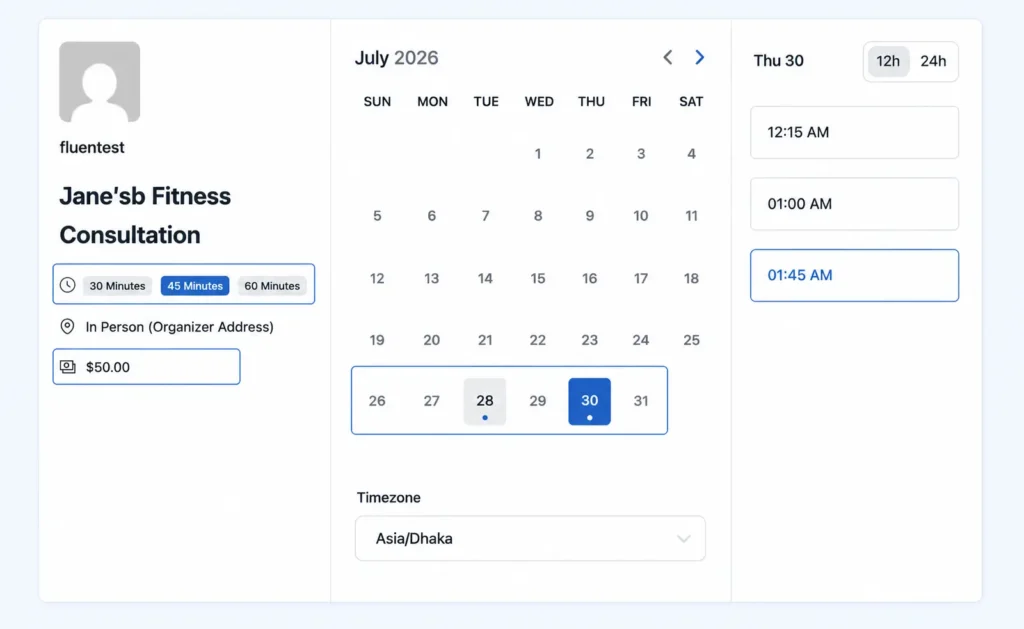Click the $50.00 price field
The image size is (1024, 629).
coord(146,366)
